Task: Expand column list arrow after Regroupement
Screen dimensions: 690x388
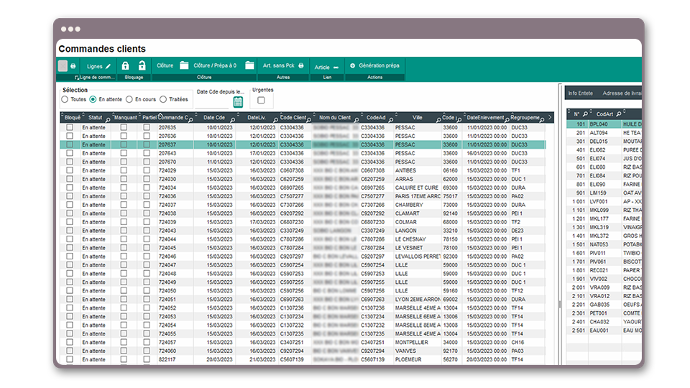Action: click(x=550, y=117)
